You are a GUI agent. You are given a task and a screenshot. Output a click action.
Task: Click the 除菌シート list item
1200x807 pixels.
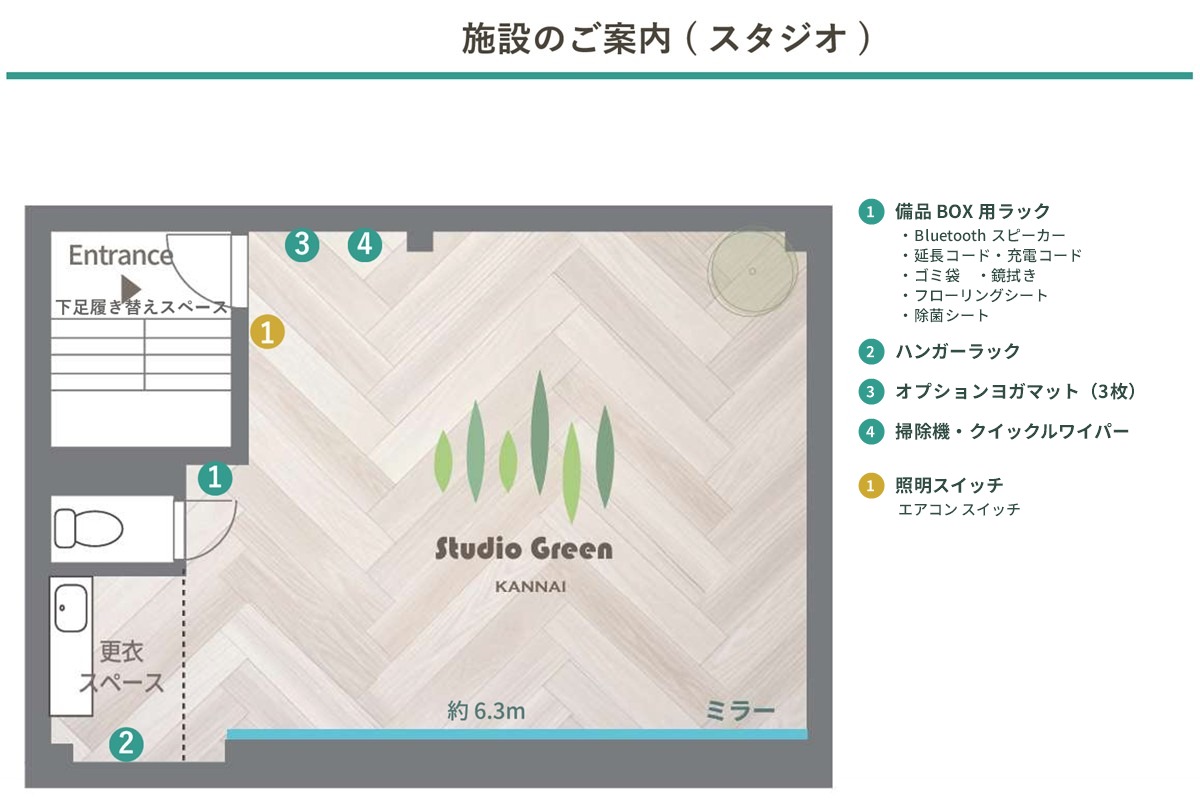click(x=945, y=316)
